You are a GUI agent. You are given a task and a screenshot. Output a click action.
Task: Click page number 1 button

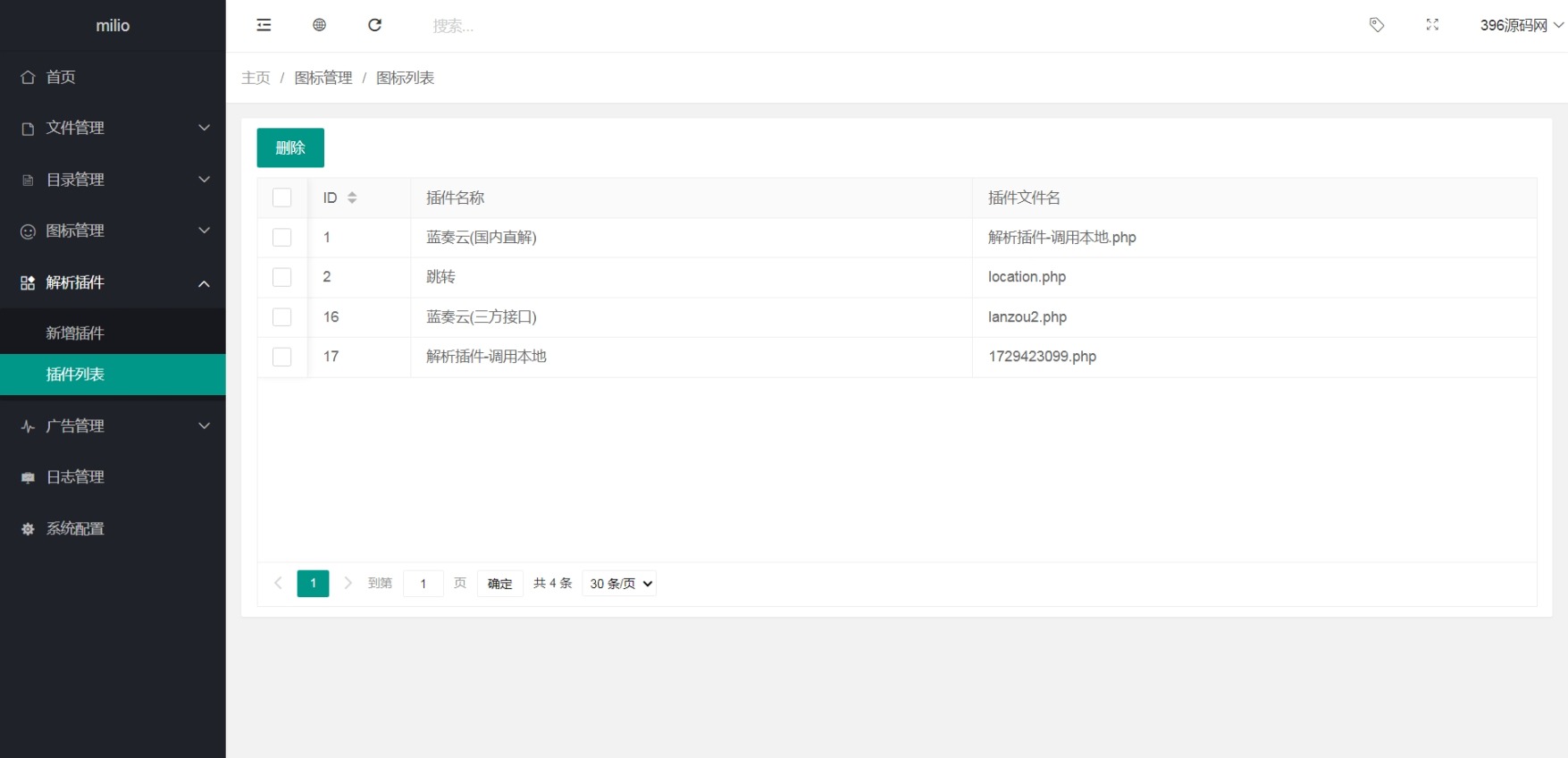pyautogui.click(x=313, y=583)
